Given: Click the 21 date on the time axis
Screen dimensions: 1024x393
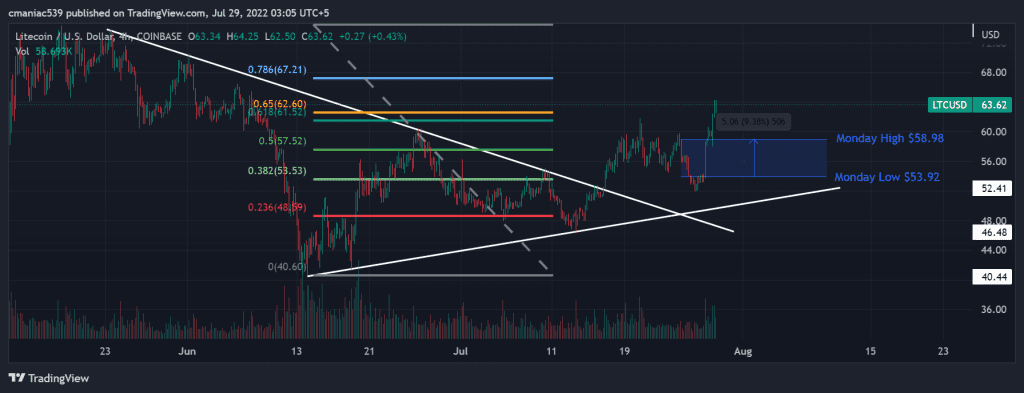Looking at the screenshot, I should [370, 352].
